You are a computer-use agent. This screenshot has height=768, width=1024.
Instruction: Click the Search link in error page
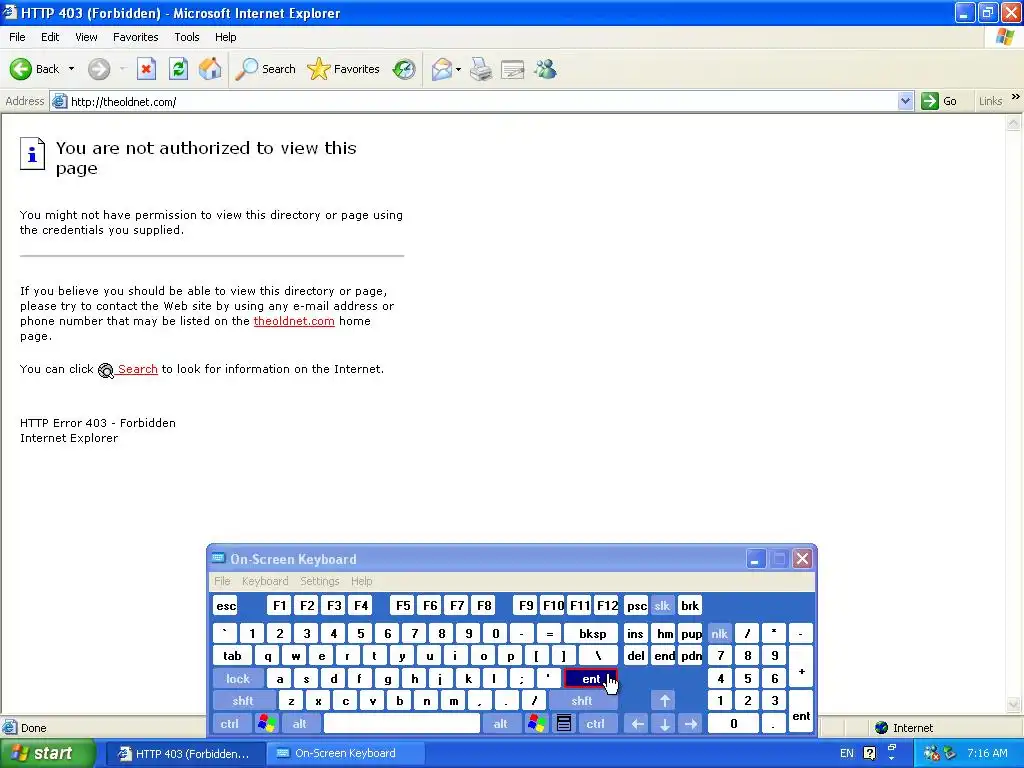point(138,369)
